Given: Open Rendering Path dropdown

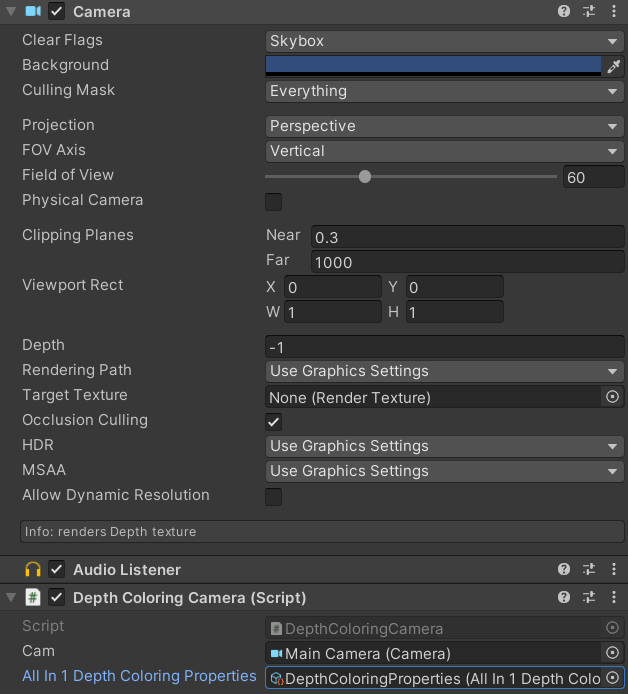Looking at the screenshot, I should click(x=444, y=371).
